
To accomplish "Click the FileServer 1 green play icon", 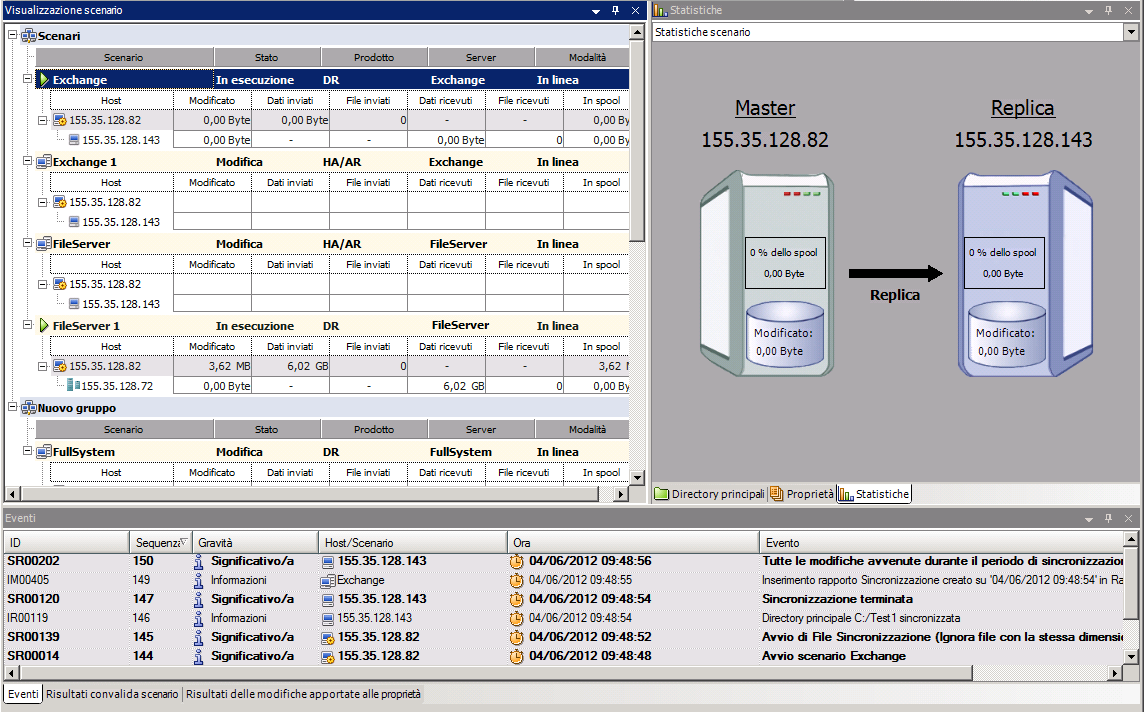I will [x=44, y=326].
